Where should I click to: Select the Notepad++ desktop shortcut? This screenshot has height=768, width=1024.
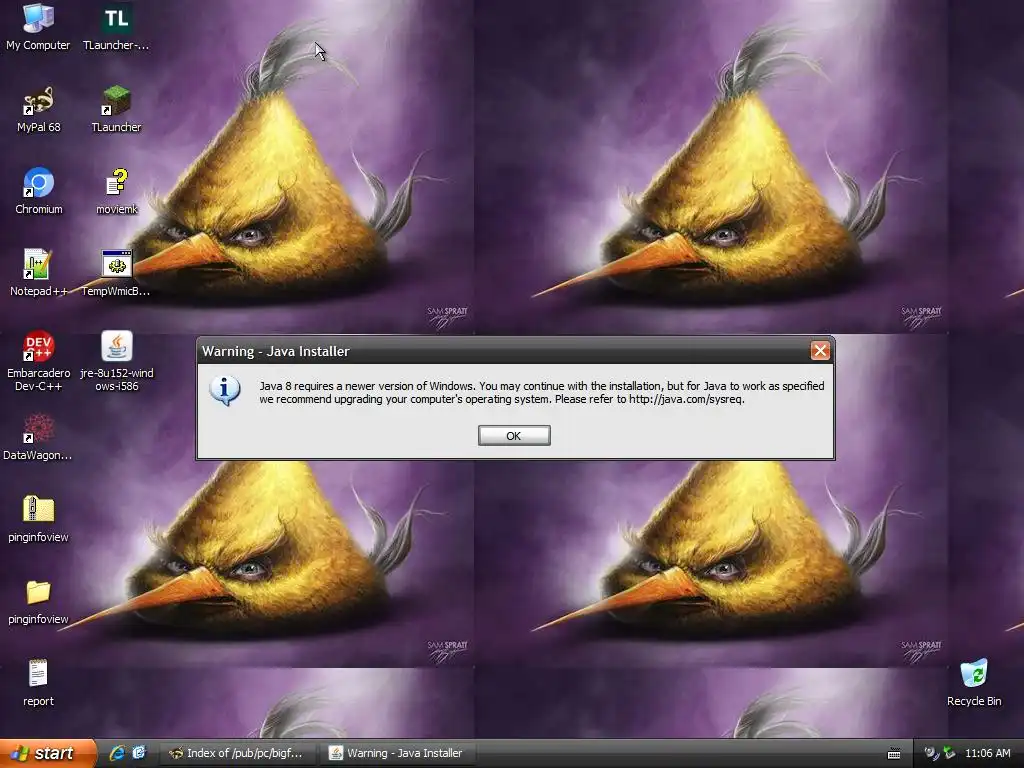click(38, 273)
